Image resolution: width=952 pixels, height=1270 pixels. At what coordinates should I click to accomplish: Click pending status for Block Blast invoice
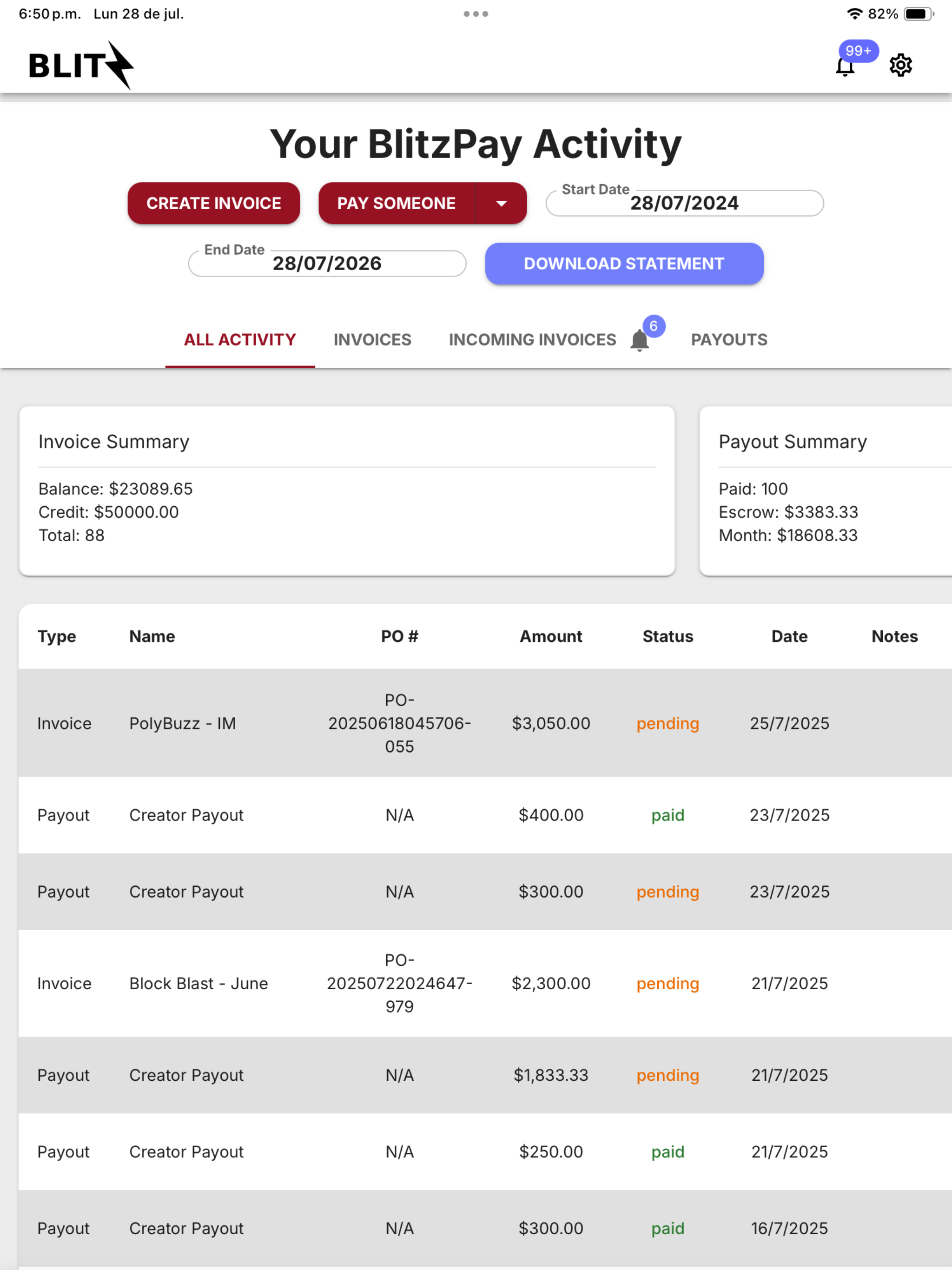[668, 984]
